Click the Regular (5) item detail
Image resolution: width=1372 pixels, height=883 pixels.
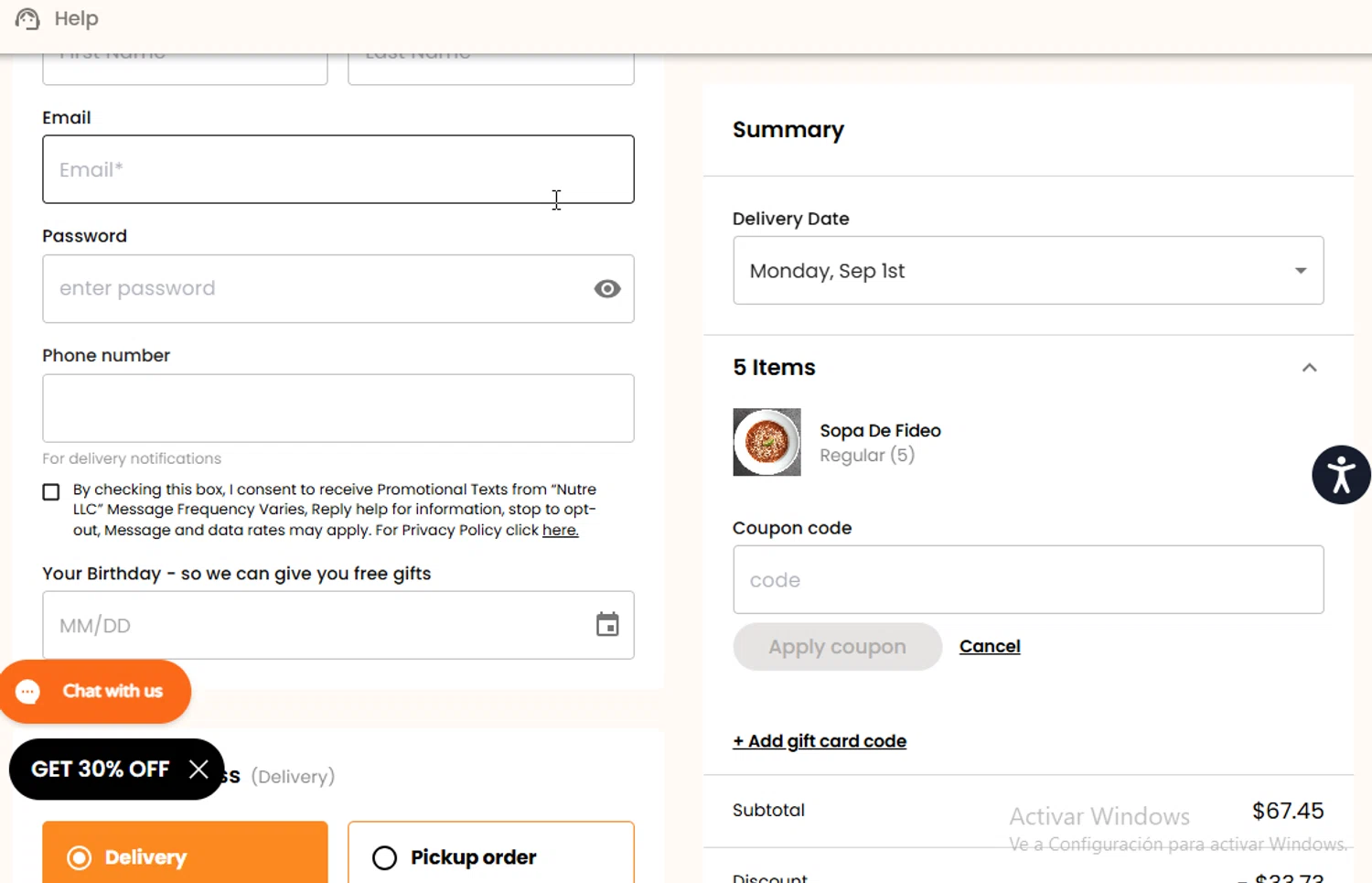(867, 456)
